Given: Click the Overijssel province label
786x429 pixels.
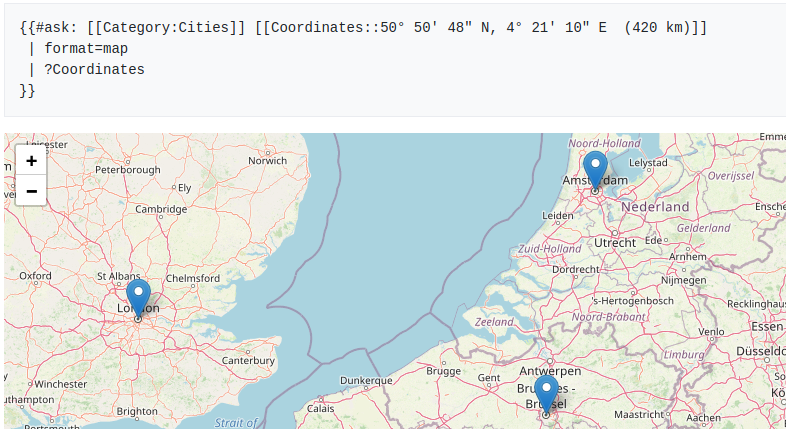Looking at the screenshot, I should 731,175.
